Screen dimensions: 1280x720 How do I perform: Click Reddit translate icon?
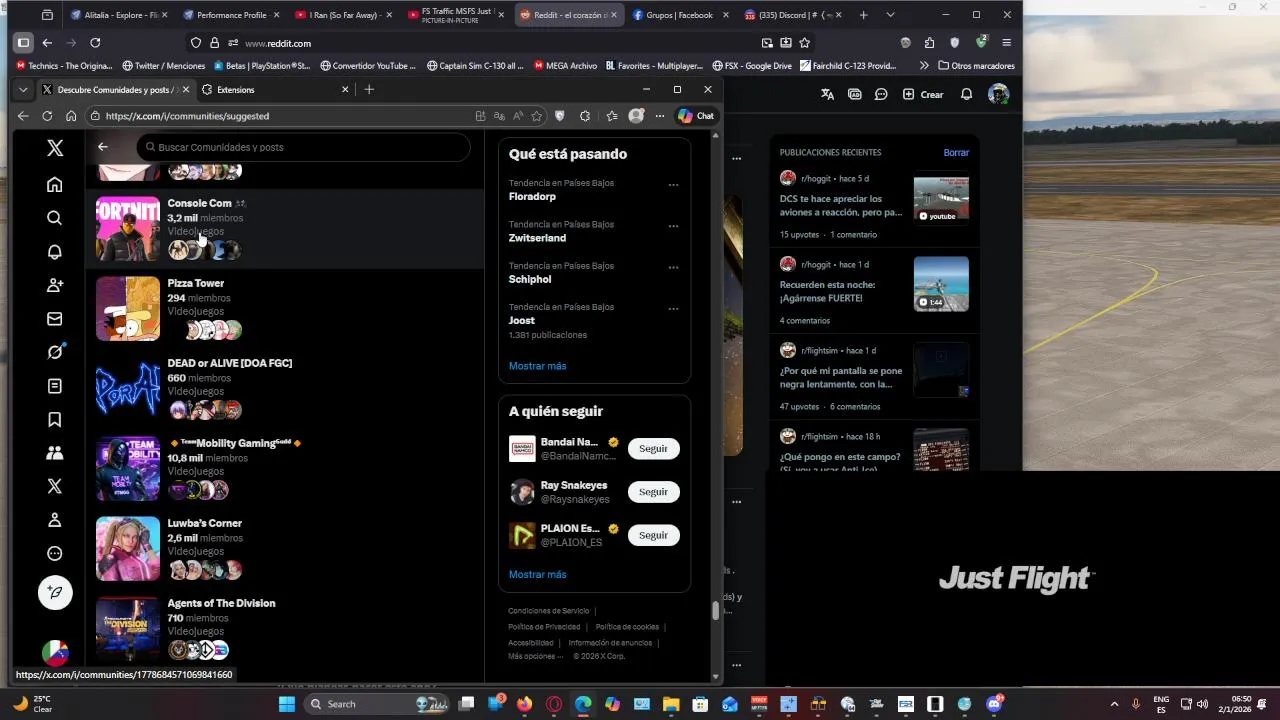click(x=827, y=94)
